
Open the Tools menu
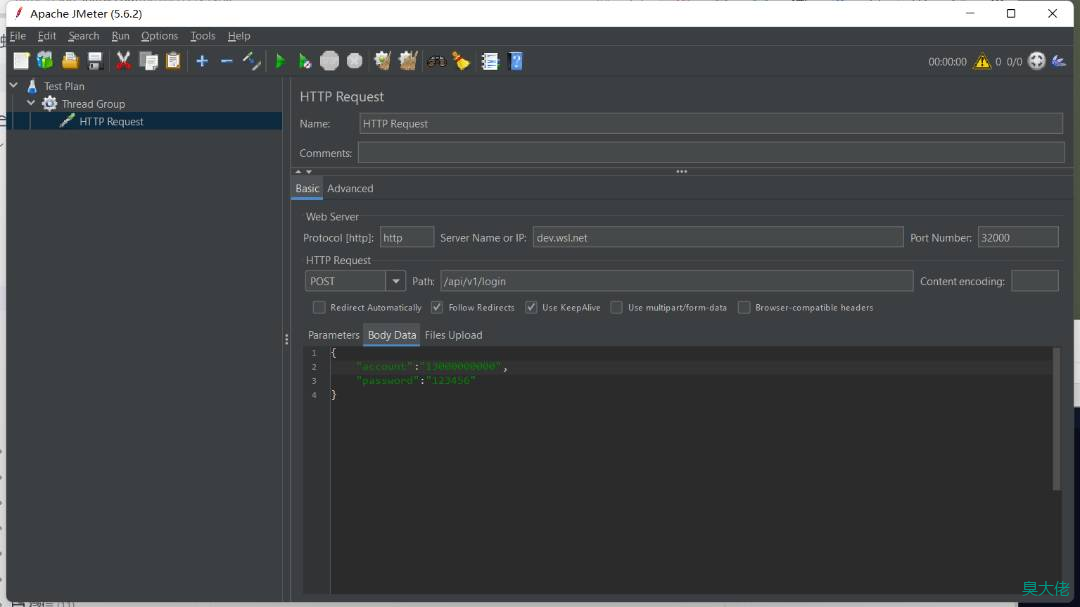[x=202, y=36]
